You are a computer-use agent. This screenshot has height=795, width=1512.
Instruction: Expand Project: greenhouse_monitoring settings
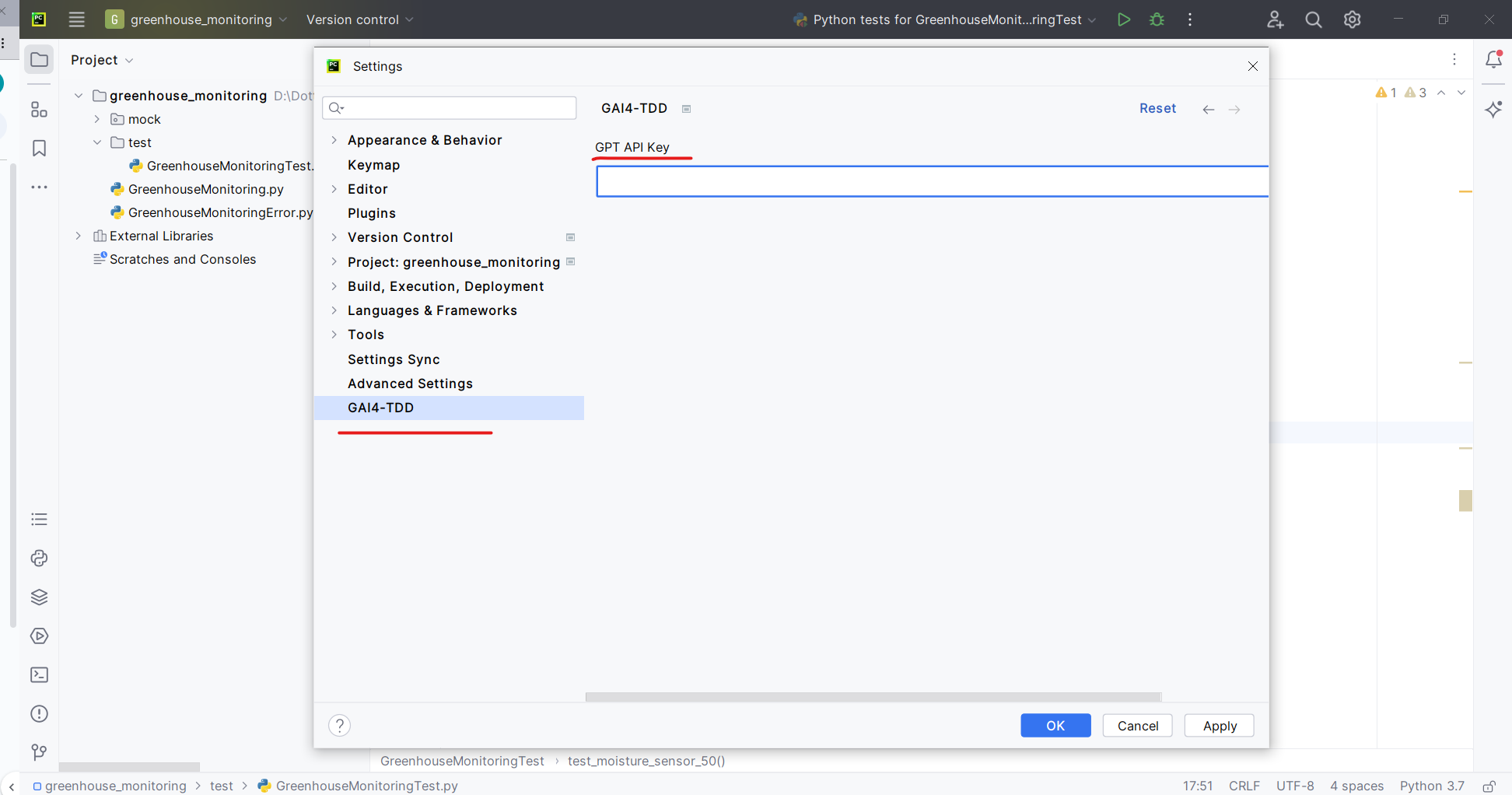[x=334, y=262]
